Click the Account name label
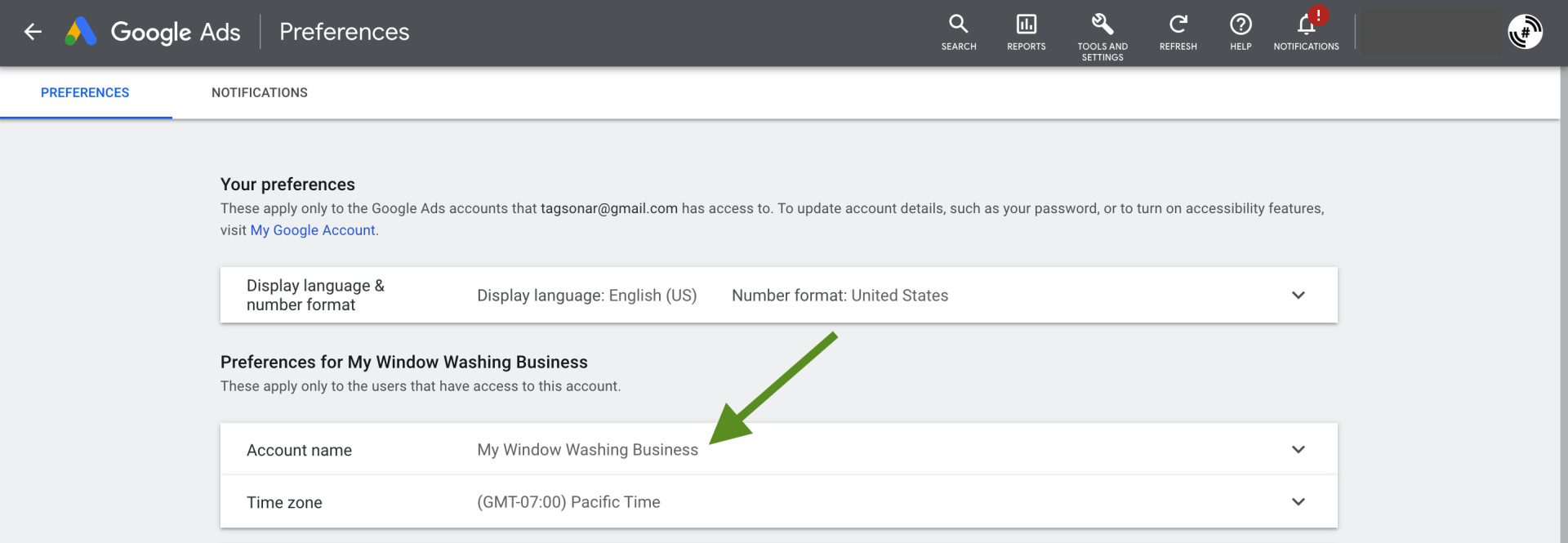The height and width of the screenshot is (543, 1568). [x=299, y=451]
